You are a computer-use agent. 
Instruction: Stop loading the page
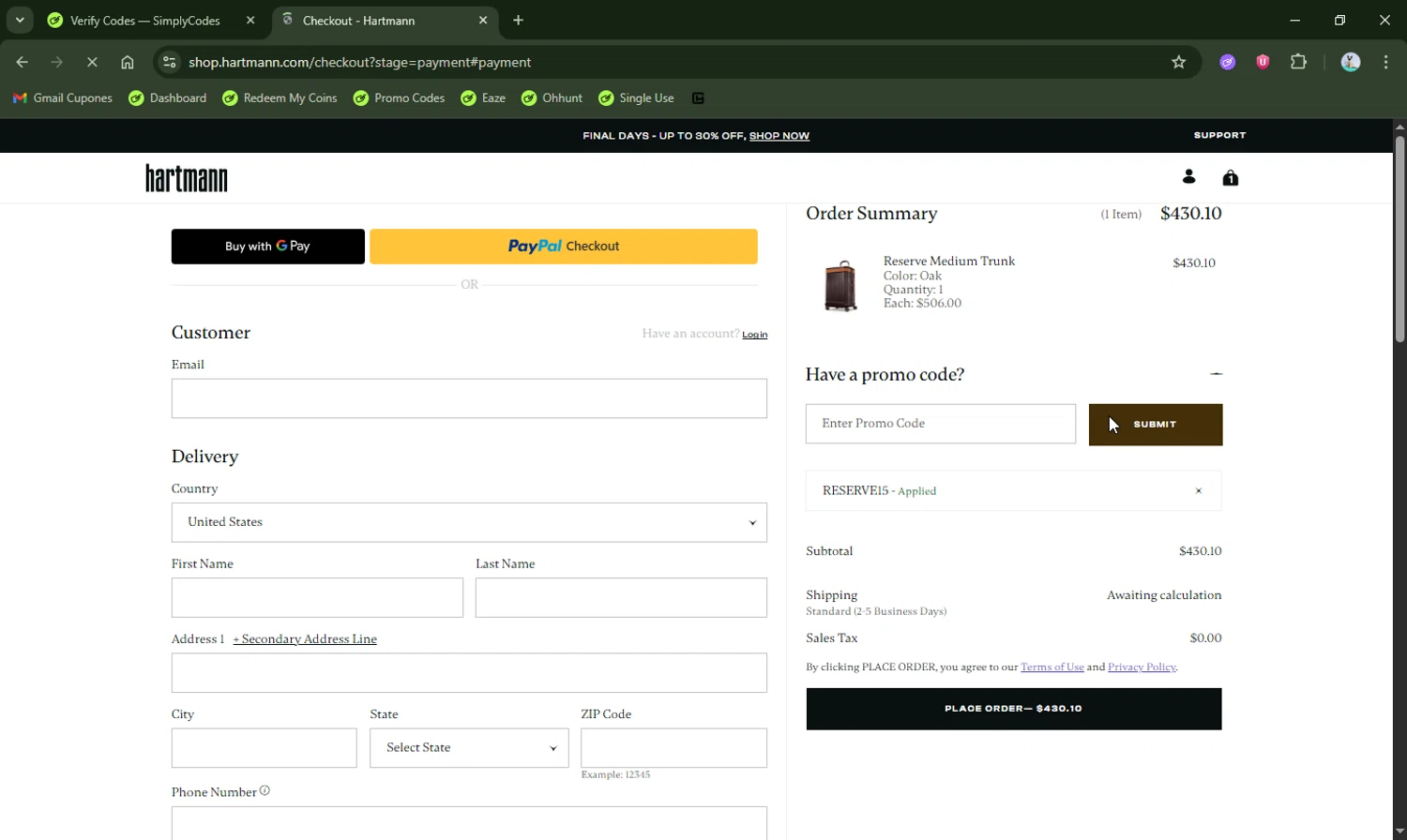pyautogui.click(x=92, y=62)
